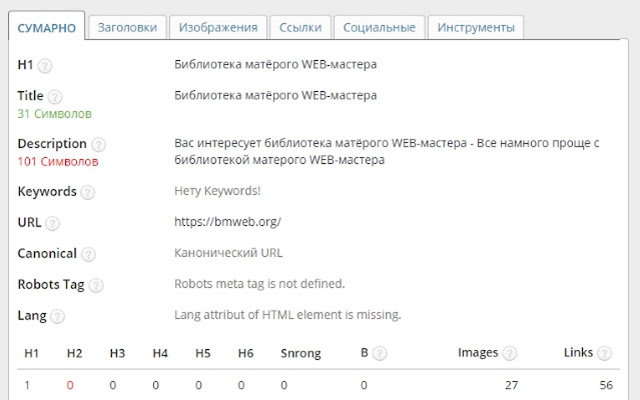
Task: Click the Images count 27
Action: tap(510, 384)
